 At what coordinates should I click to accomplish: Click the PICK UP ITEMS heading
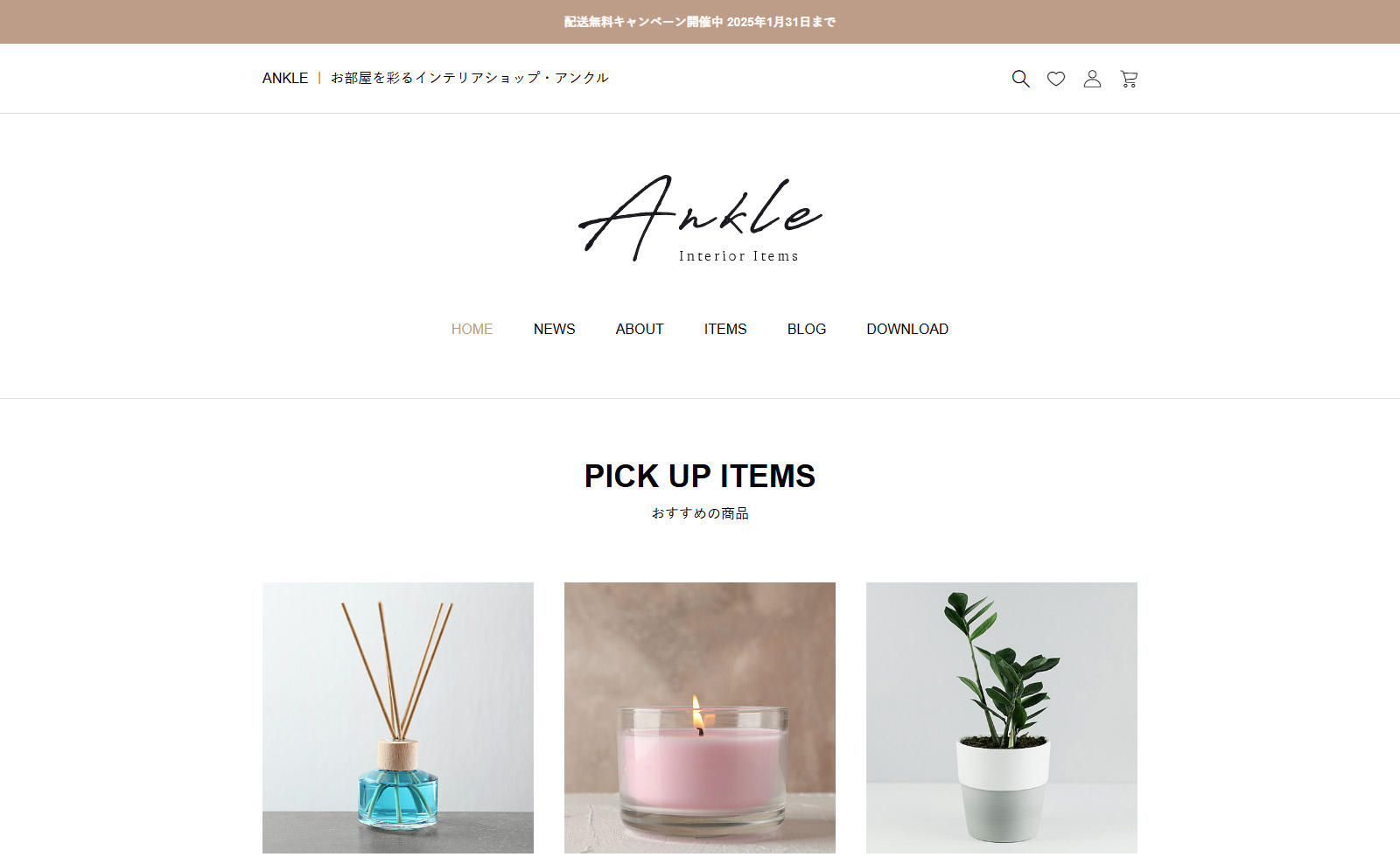pyautogui.click(x=700, y=476)
